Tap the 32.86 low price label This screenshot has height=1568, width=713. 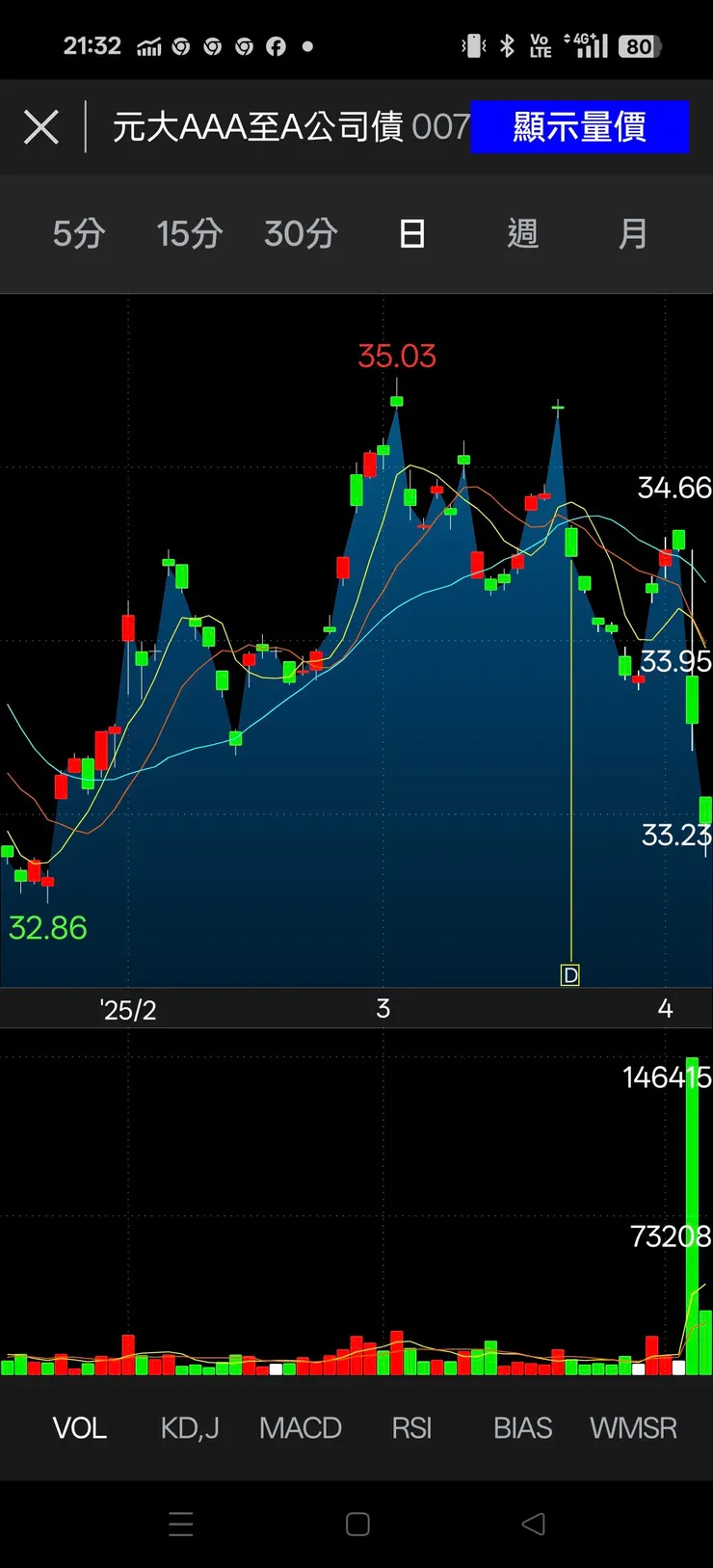click(x=47, y=927)
